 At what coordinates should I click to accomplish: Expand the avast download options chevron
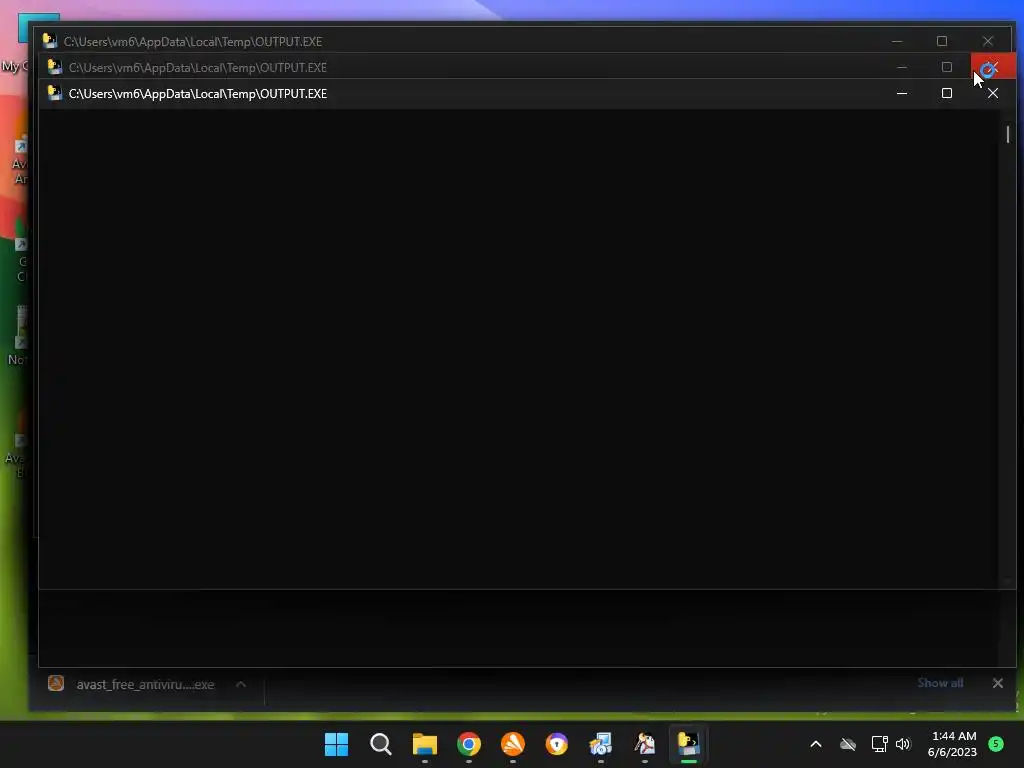click(x=241, y=684)
